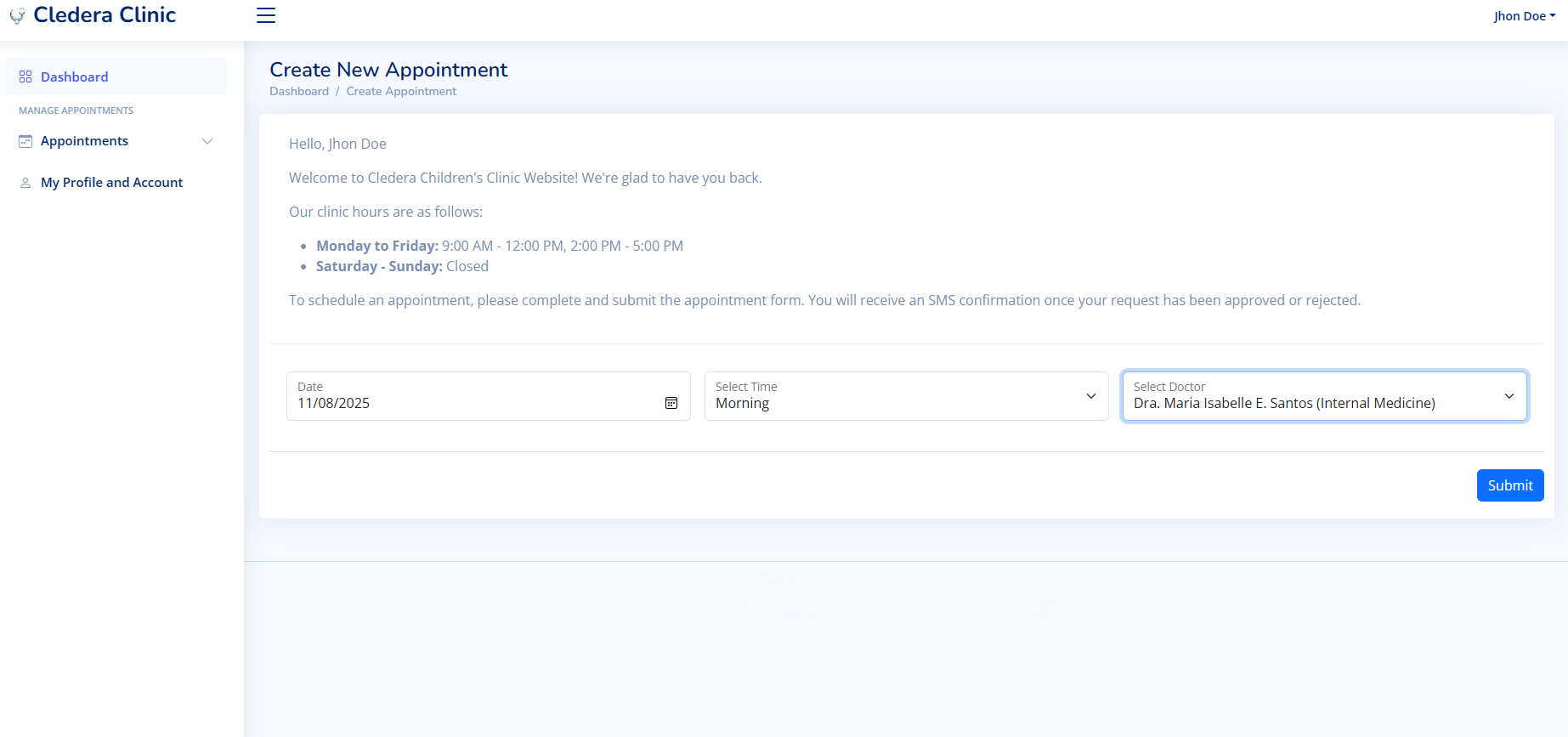Select the Appointments sidebar menu label
Viewport: 1568px width, 737px height.
(x=84, y=141)
